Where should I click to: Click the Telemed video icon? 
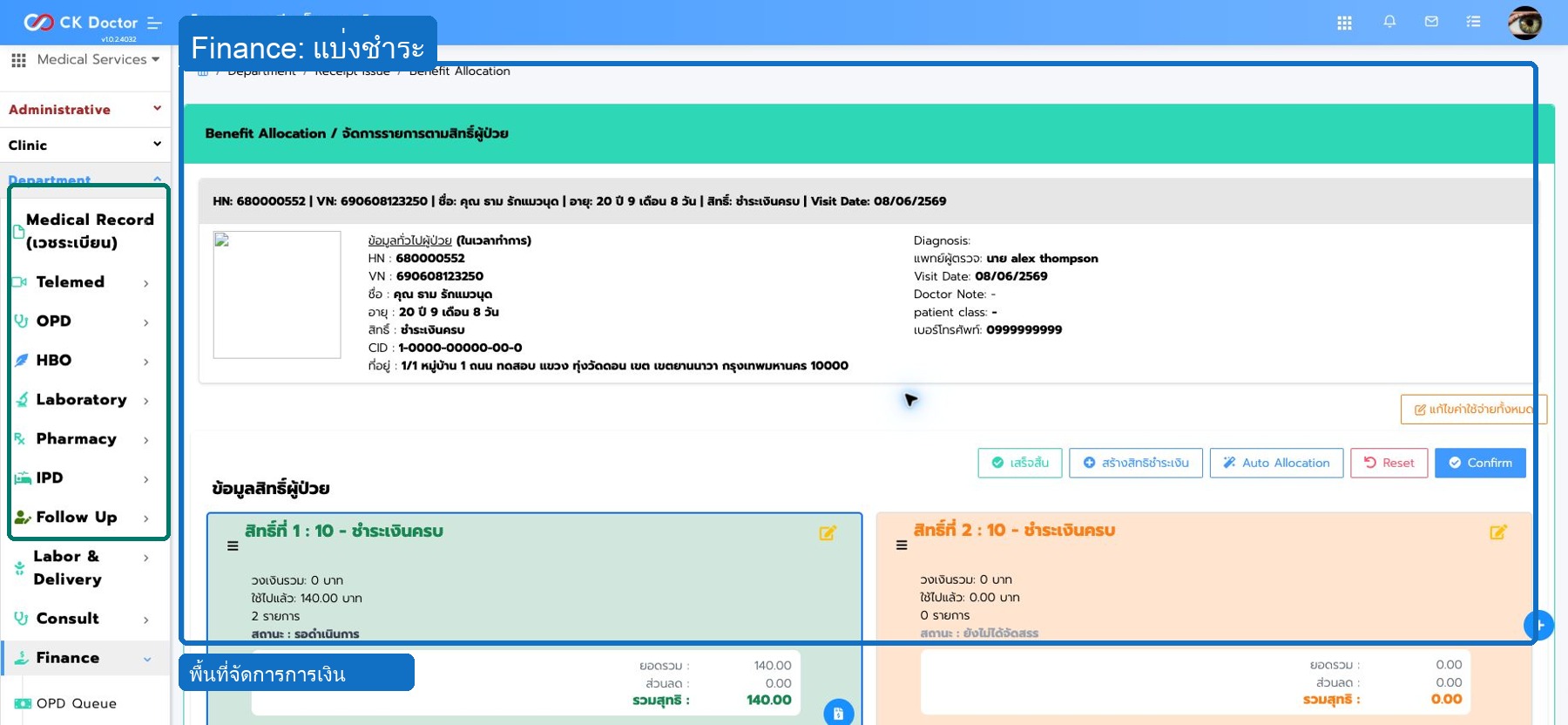(x=20, y=281)
